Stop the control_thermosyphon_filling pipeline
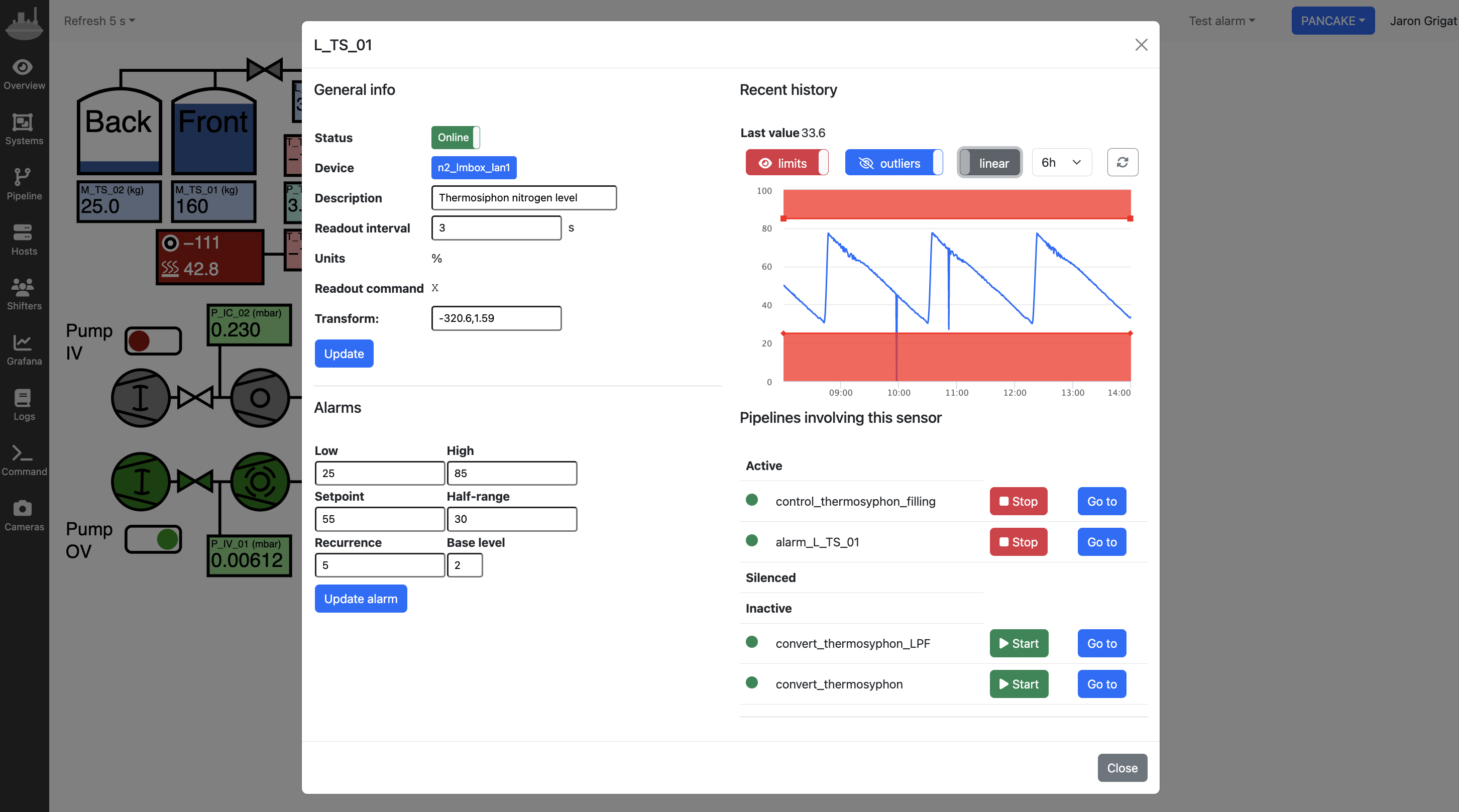 [1018, 501]
